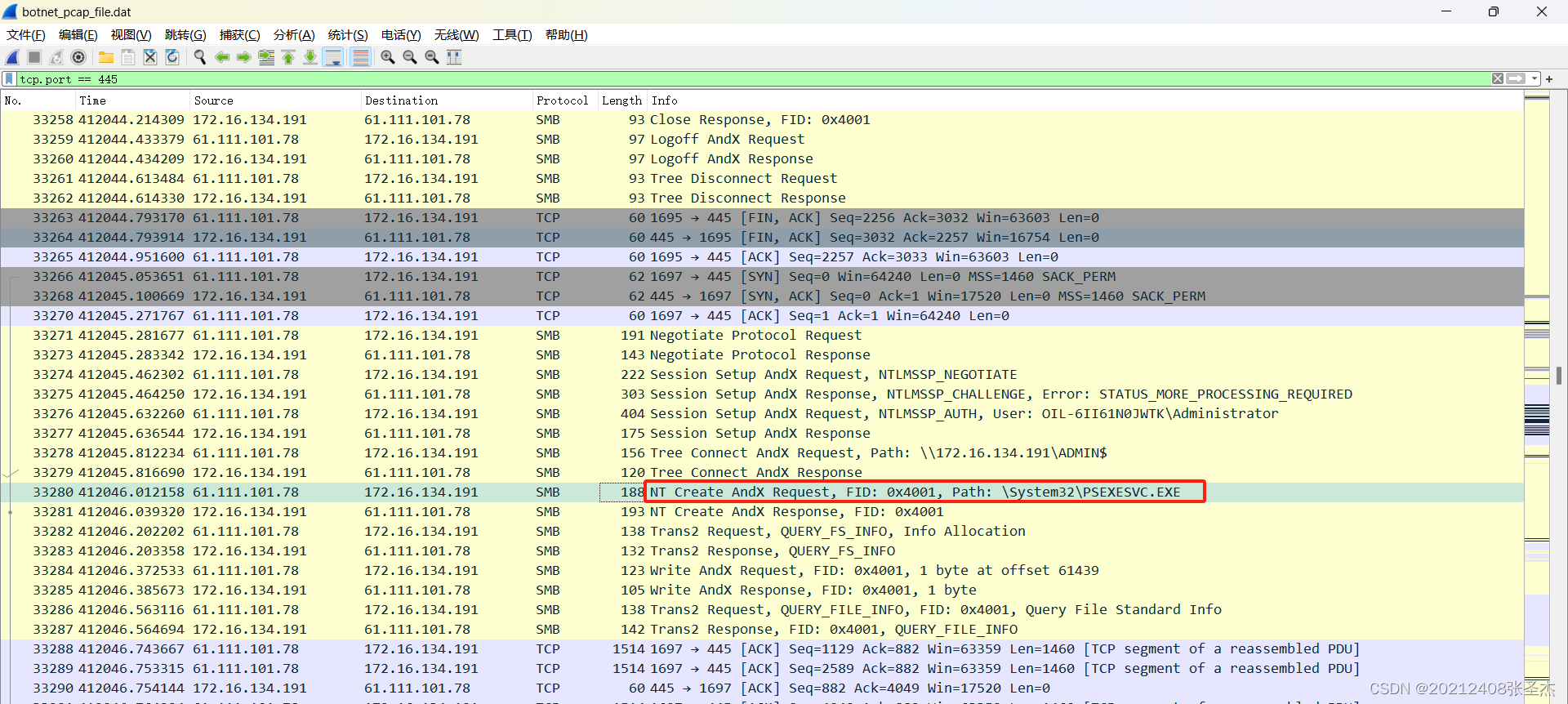
Task: Open the 视图(V) menu
Action: [131, 35]
